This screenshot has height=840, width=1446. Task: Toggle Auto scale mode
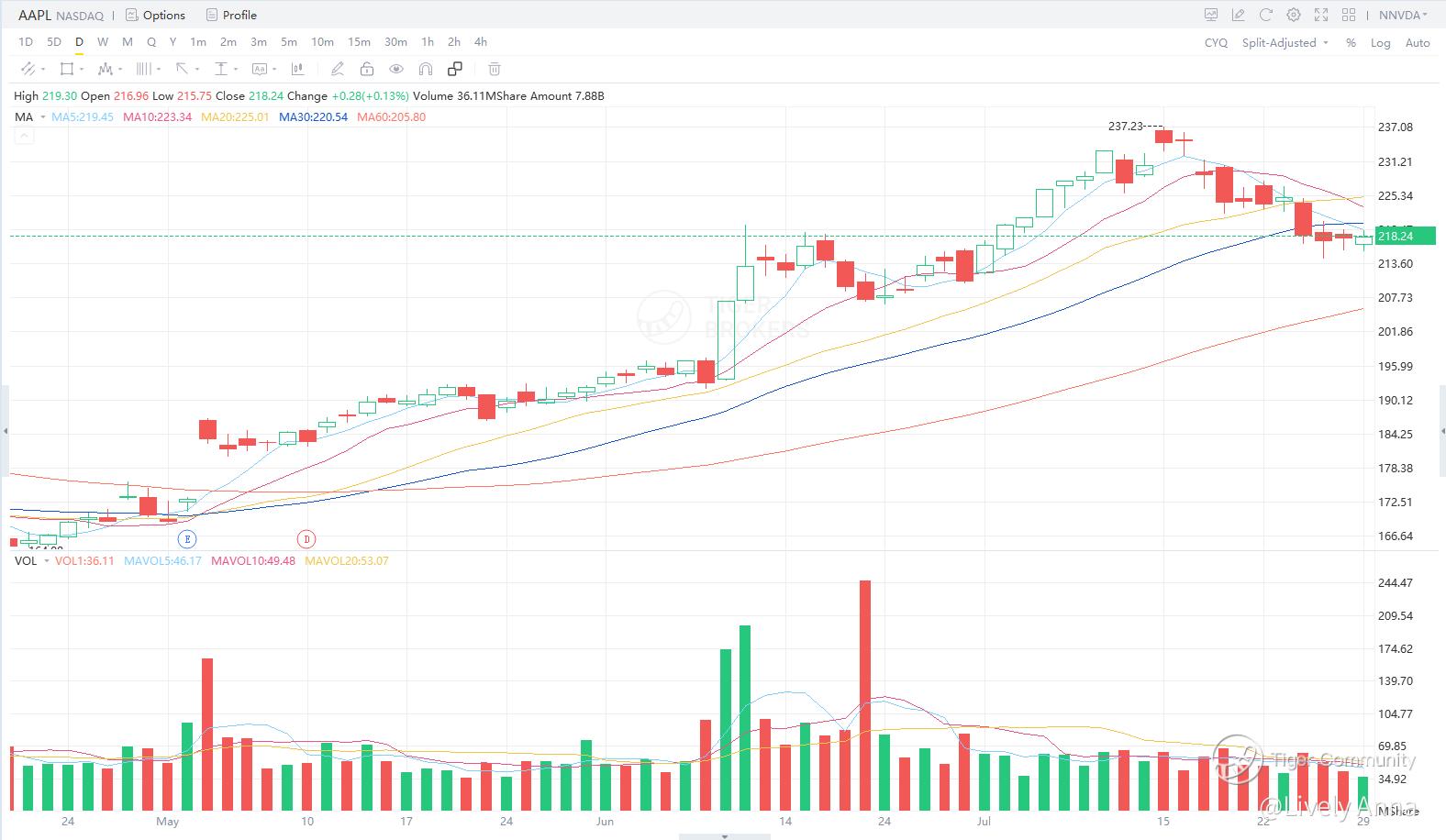1418,43
